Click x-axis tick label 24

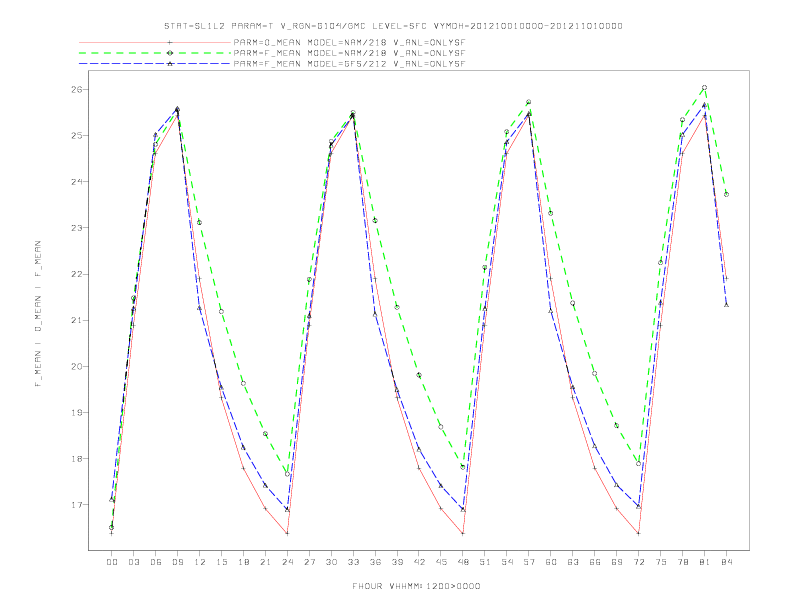tap(287, 562)
